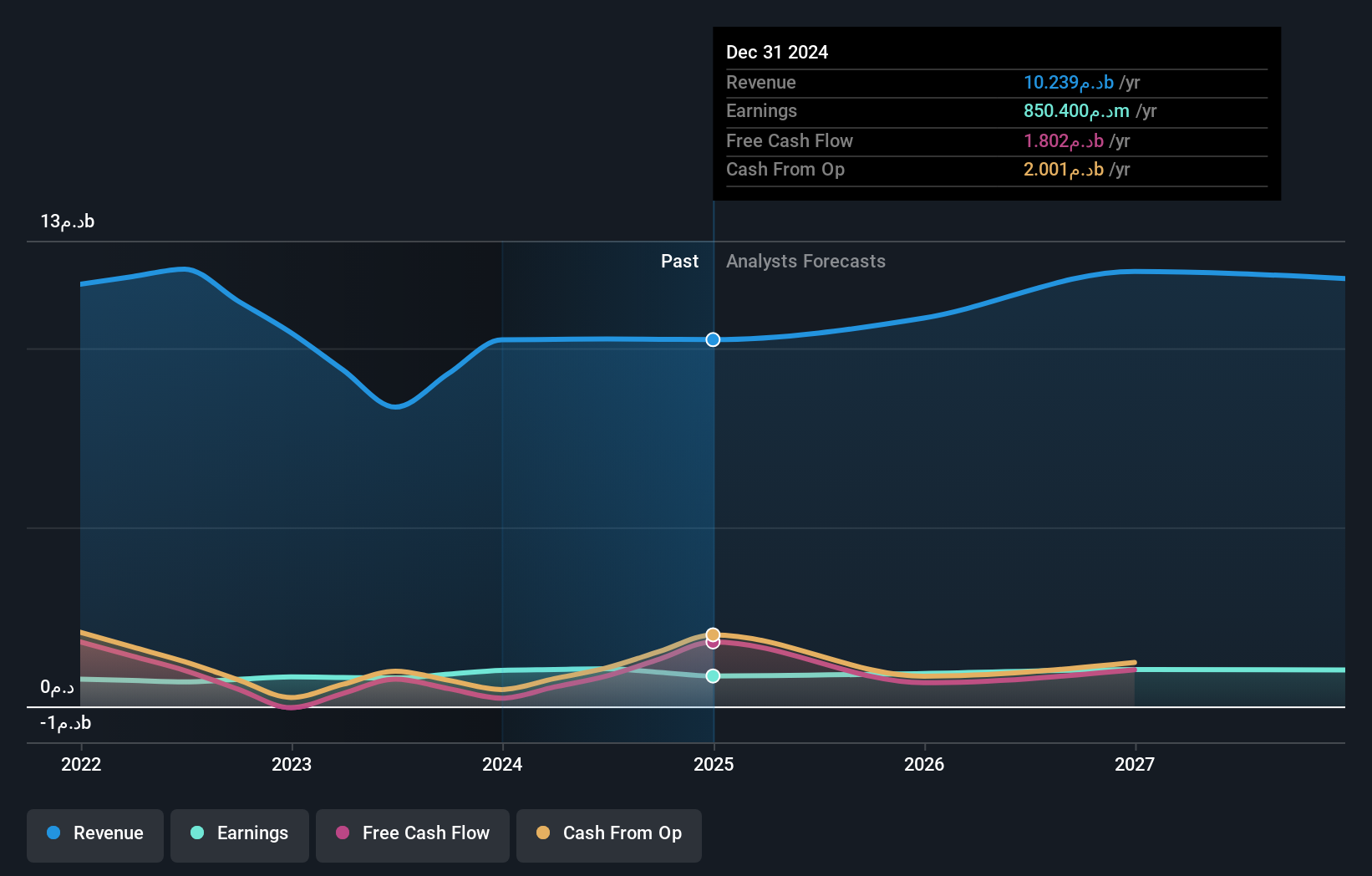The width and height of the screenshot is (1372, 876).
Task: Click the Past section label
Action: coord(679,261)
